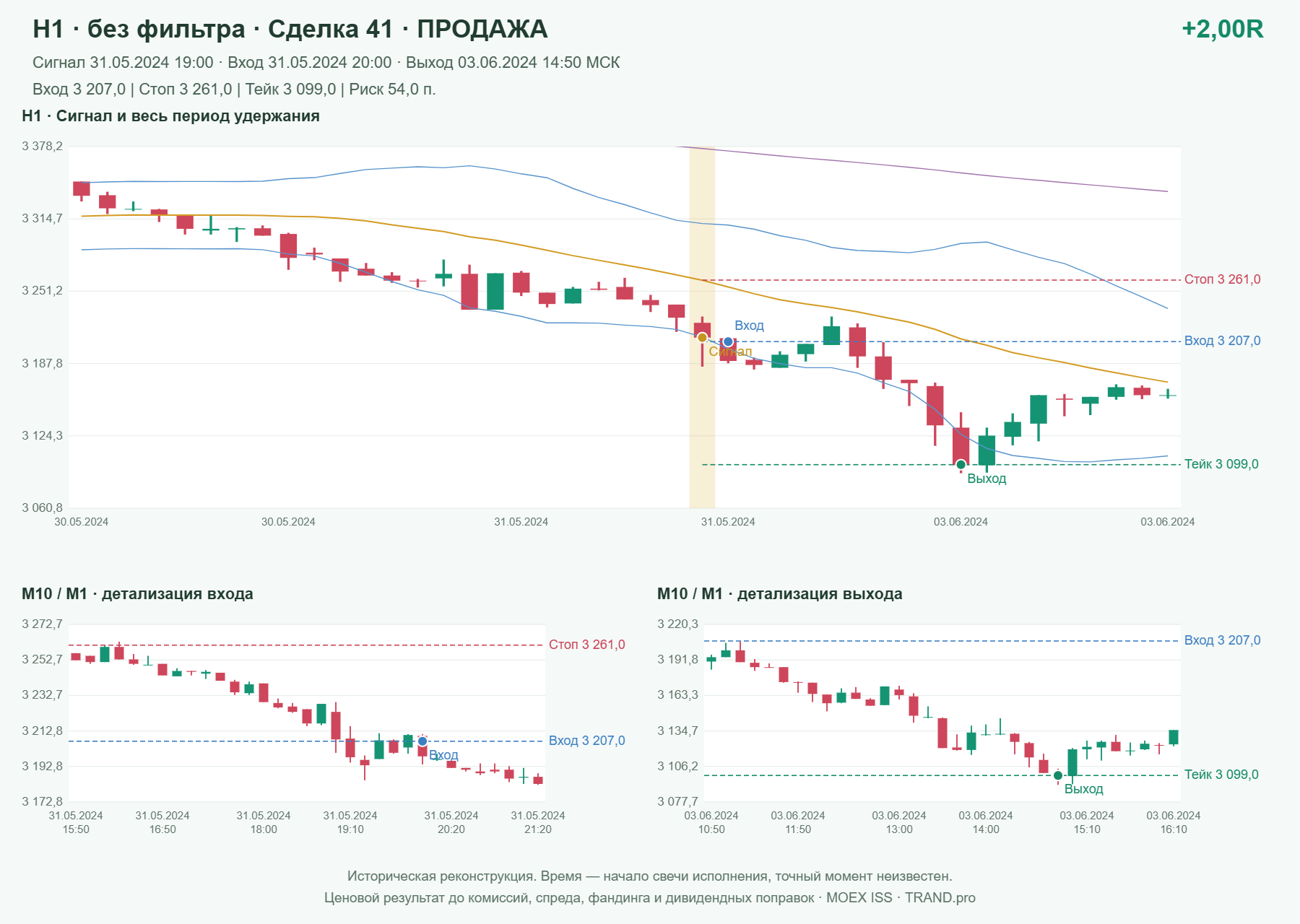Click the 'Вход' caption above the H1 entry marker
1300x924 pixels.
point(749,326)
